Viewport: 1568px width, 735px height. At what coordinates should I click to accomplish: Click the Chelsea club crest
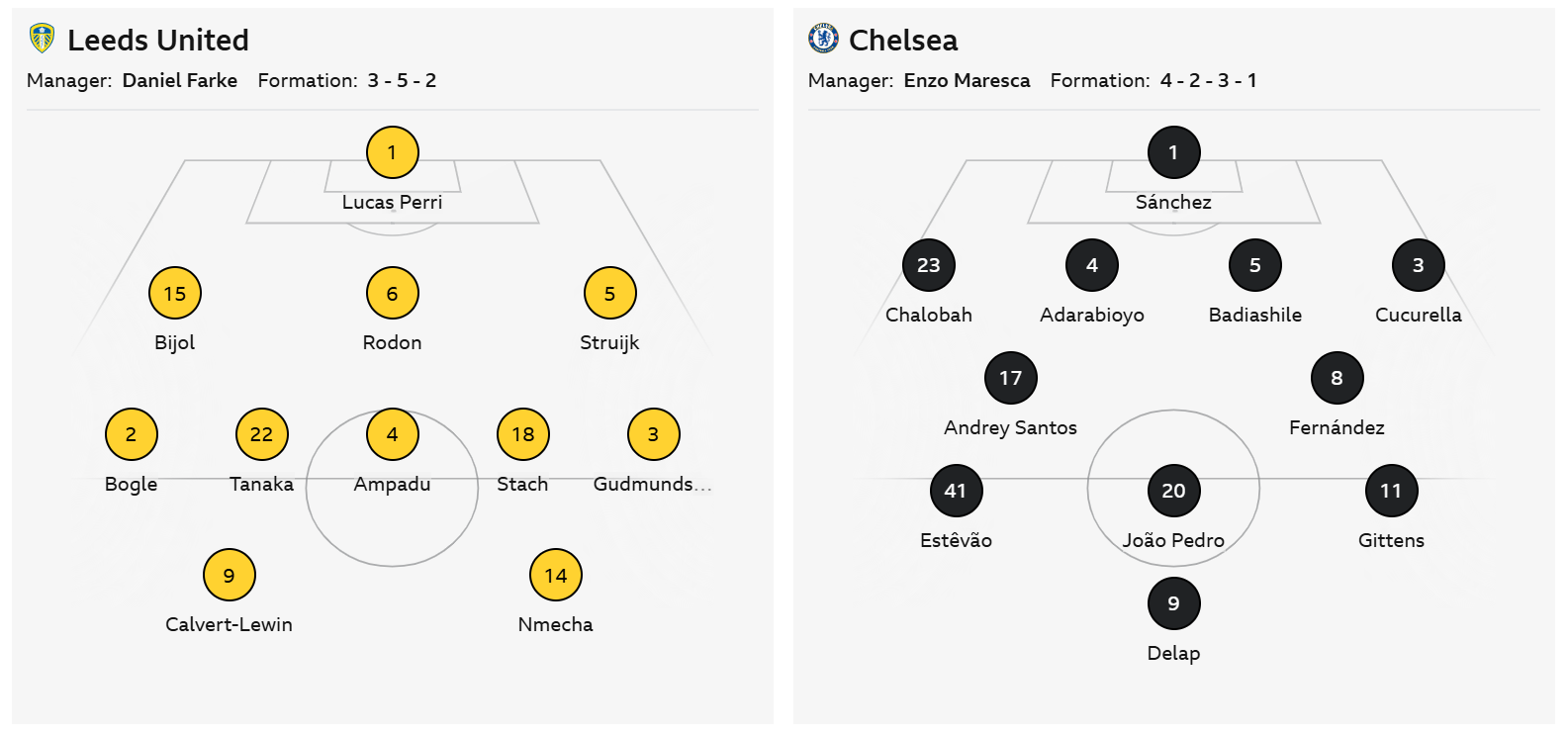pyautogui.click(x=823, y=40)
